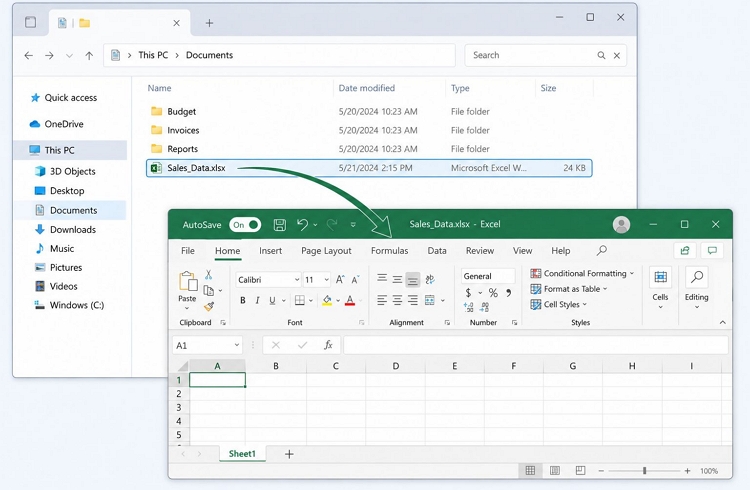The width and height of the screenshot is (750, 490).
Task: Click the Cut scissors icon
Action: 209,275
